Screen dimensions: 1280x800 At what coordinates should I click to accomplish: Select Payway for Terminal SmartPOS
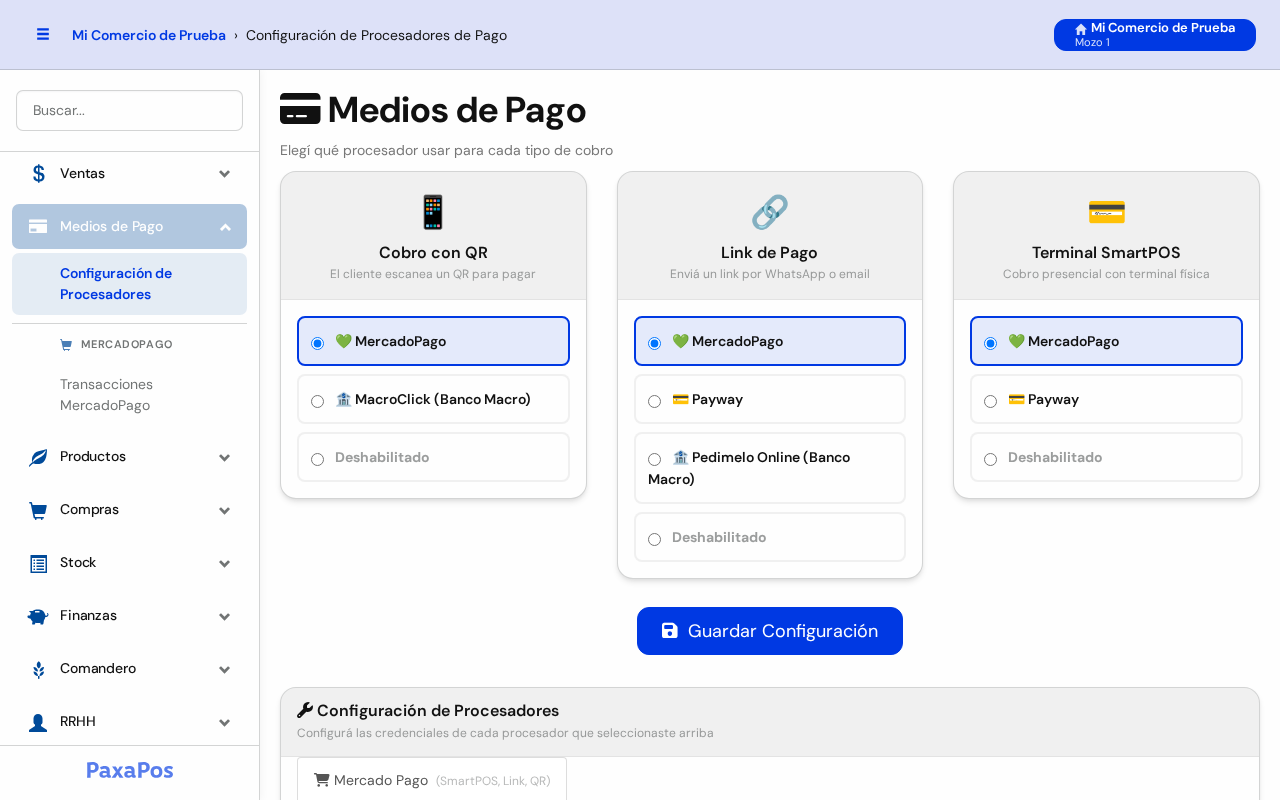(x=1106, y=399)
